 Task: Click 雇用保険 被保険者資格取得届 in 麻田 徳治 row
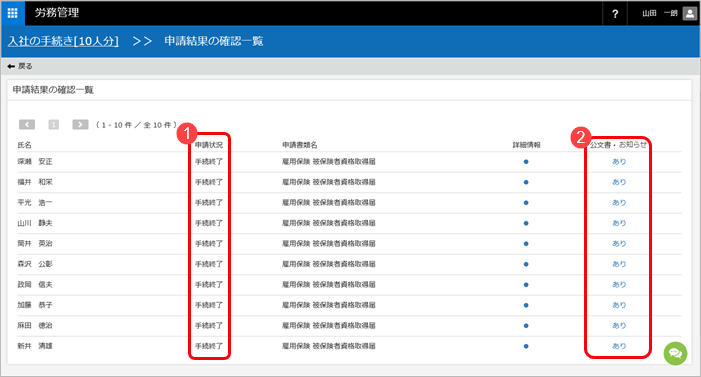click(x=329, y=326)
